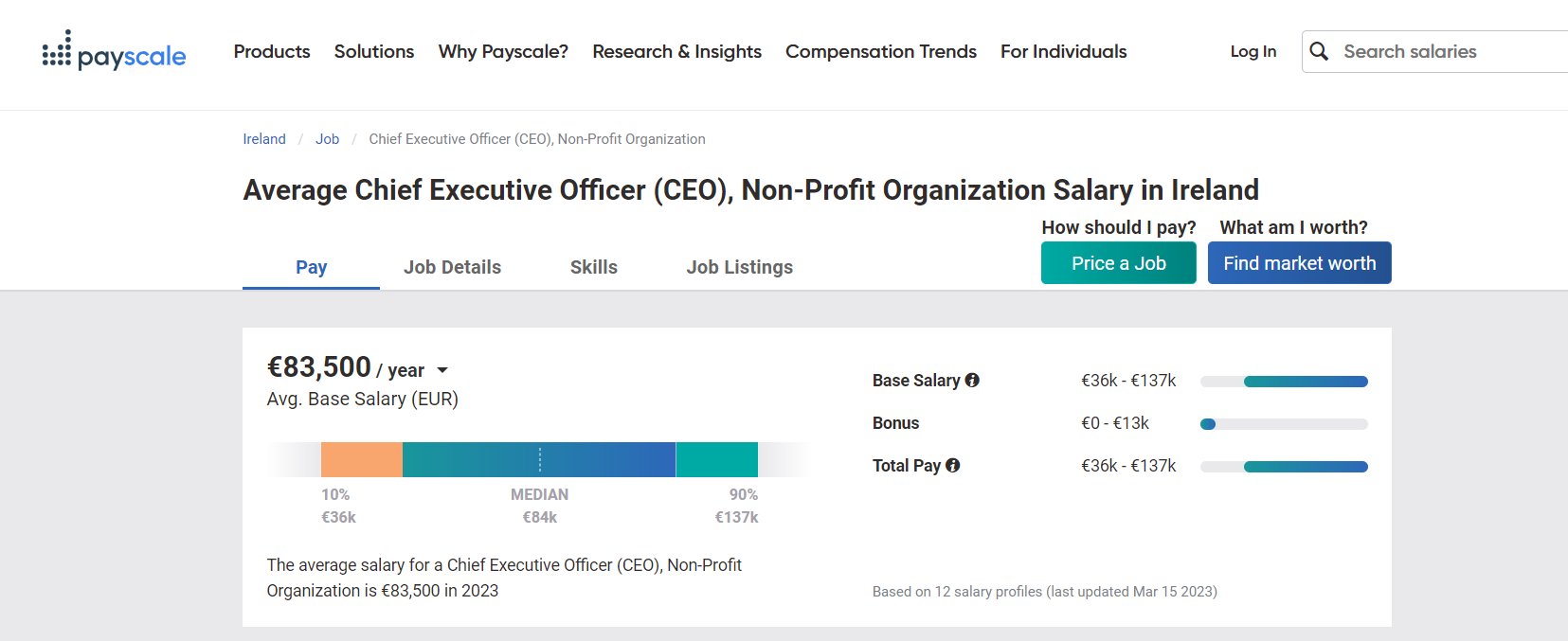Switch to the Job Details tab
Screen dimensions: 1568x641
coord(452,267)
